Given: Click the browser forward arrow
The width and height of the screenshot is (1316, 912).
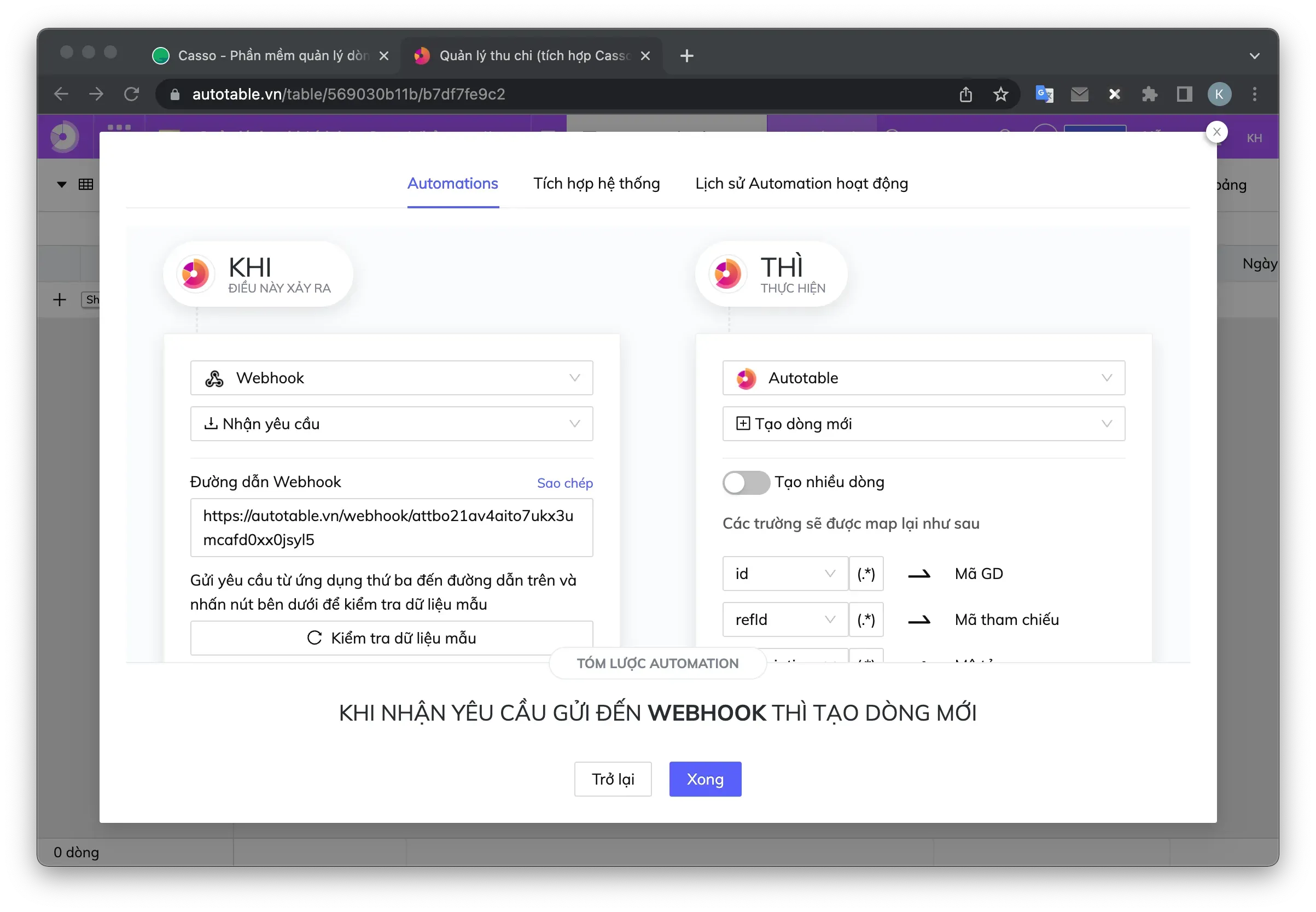Looking at the screenshot, I should pyautogui.click(x=97, y=93).
